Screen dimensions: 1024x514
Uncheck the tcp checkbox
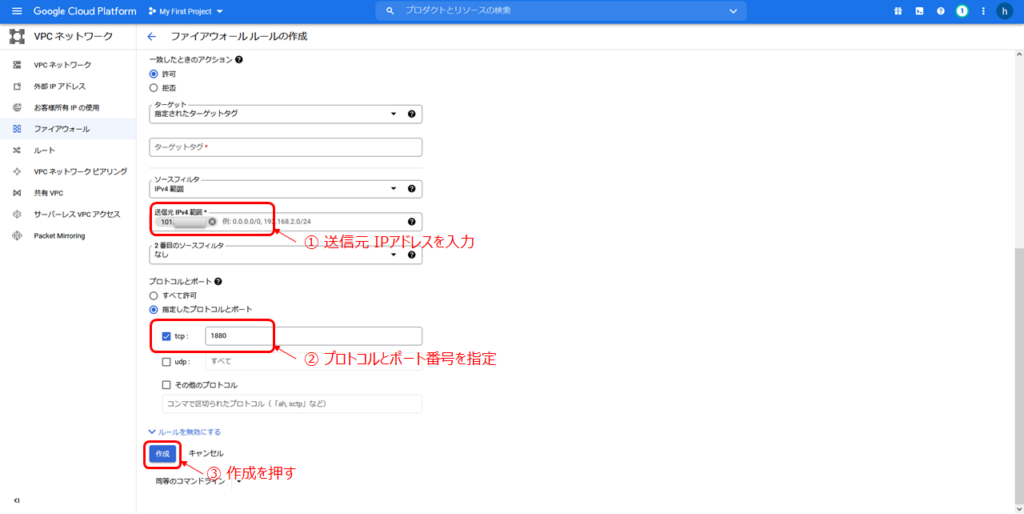pyautogui.click(x=166, y=336)
